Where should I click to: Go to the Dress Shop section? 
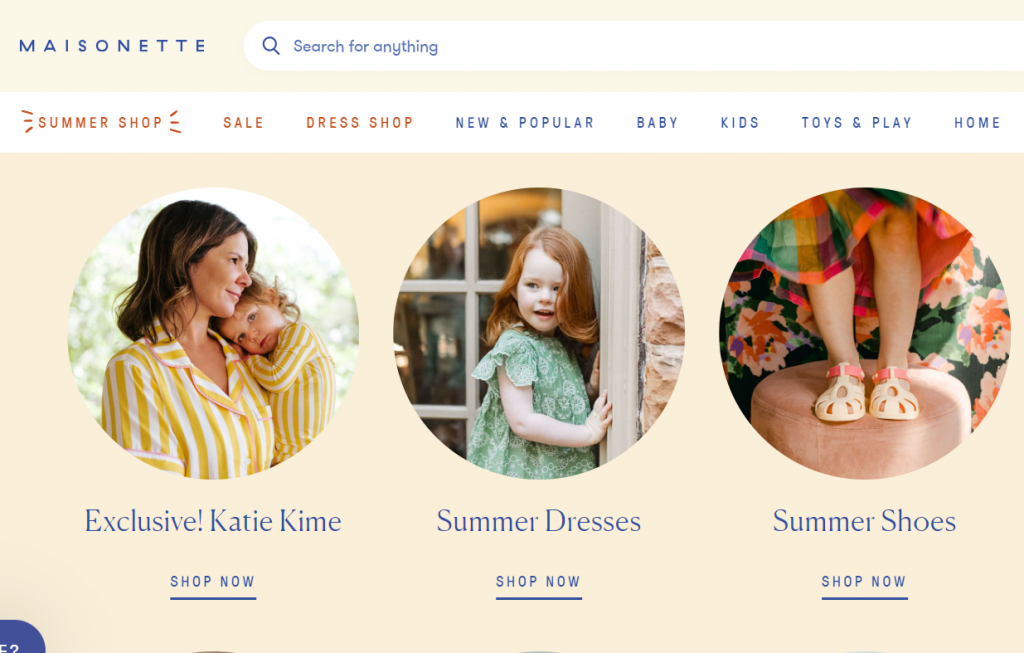(359, 123)
